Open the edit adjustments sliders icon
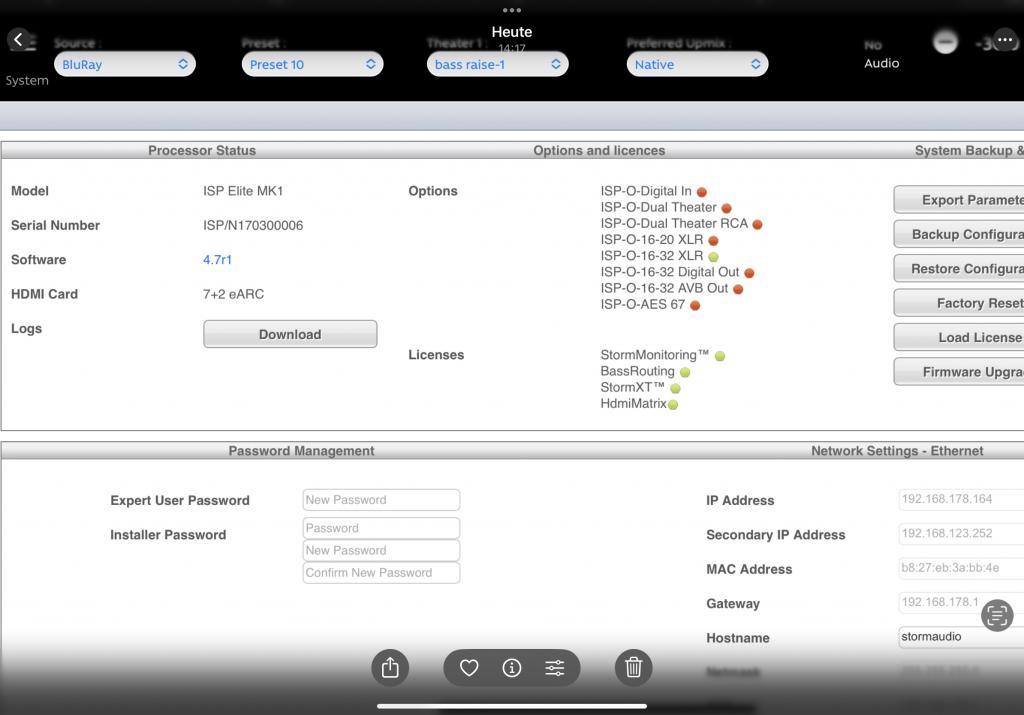1024x715 pixels. coord(555,668)
